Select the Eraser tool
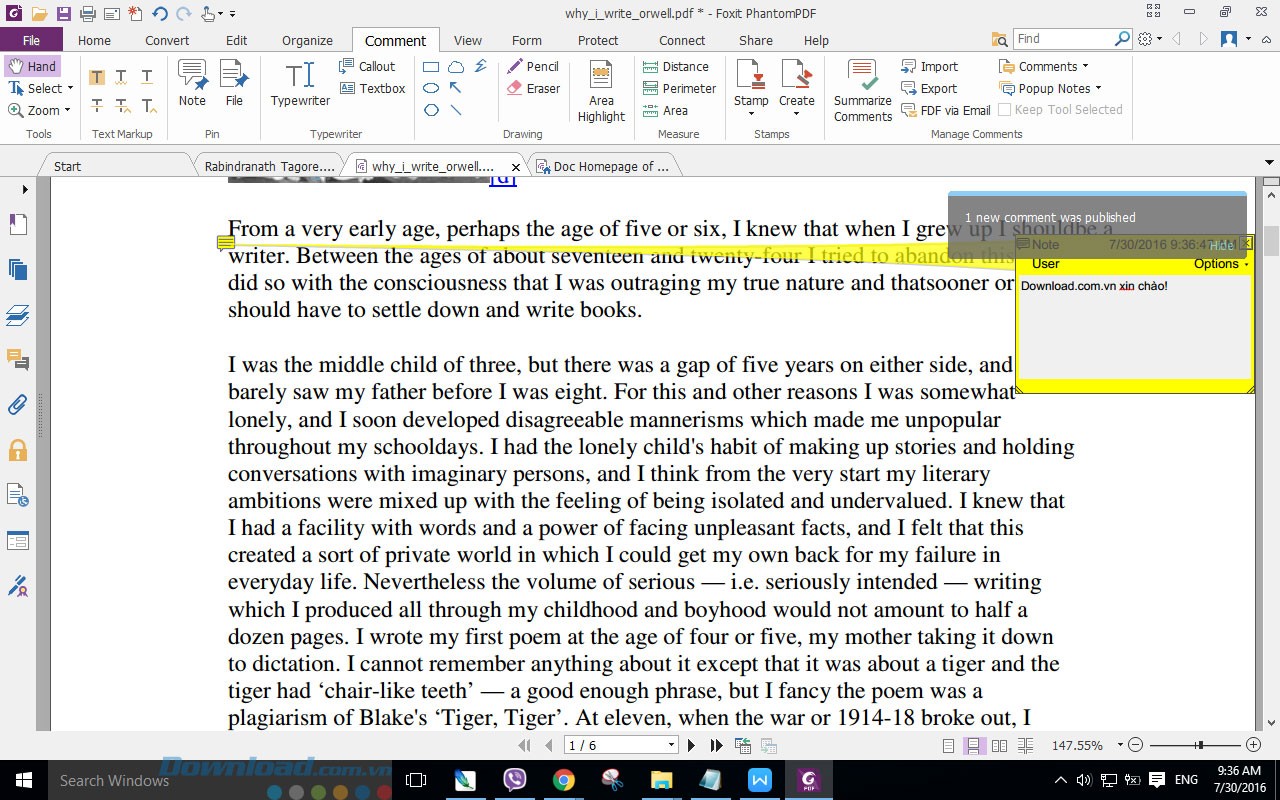Image resolution: width=1280 pixels, height=800 pixels. (x=533, y=88)
